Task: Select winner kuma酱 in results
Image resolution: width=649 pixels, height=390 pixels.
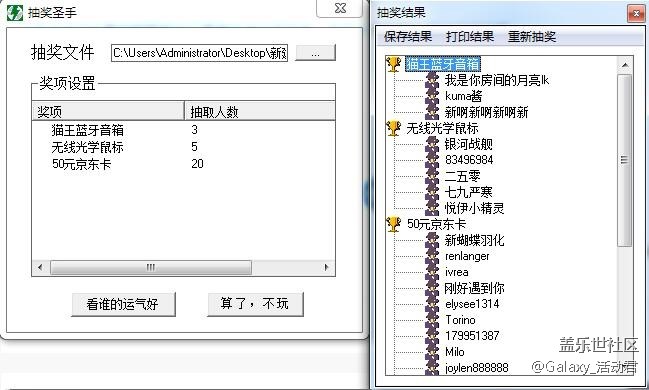Action: pos(463,96)
